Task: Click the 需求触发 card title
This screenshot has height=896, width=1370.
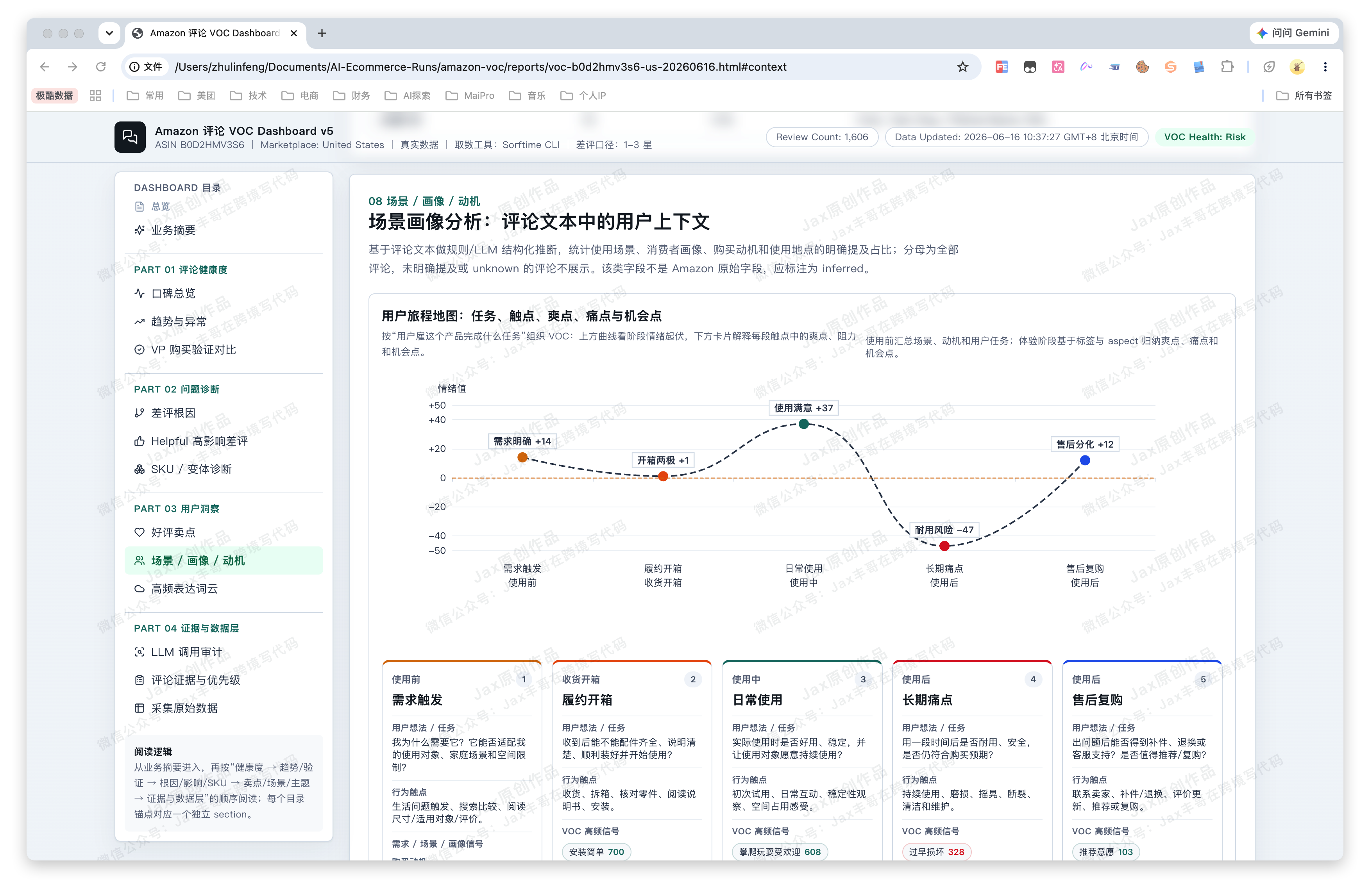Action: click(x=417, y=700)
